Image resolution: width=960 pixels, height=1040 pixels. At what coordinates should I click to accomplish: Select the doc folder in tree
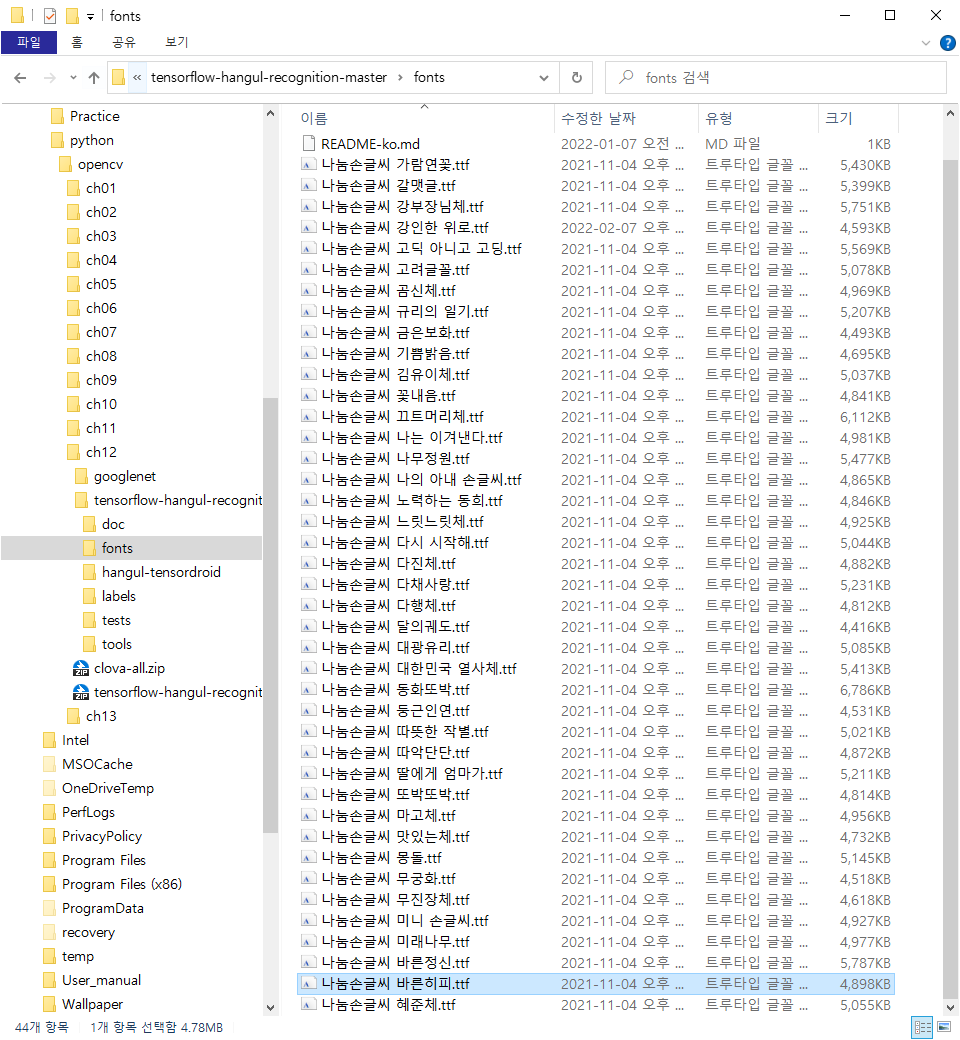tap(113, 524)
